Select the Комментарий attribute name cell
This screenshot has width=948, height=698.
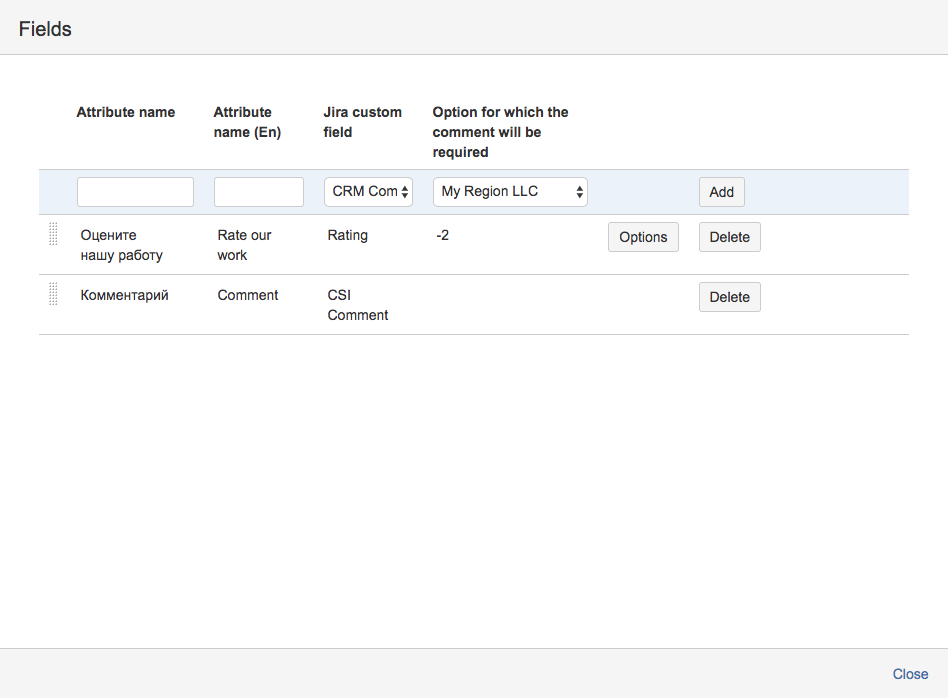coord(125,295)
